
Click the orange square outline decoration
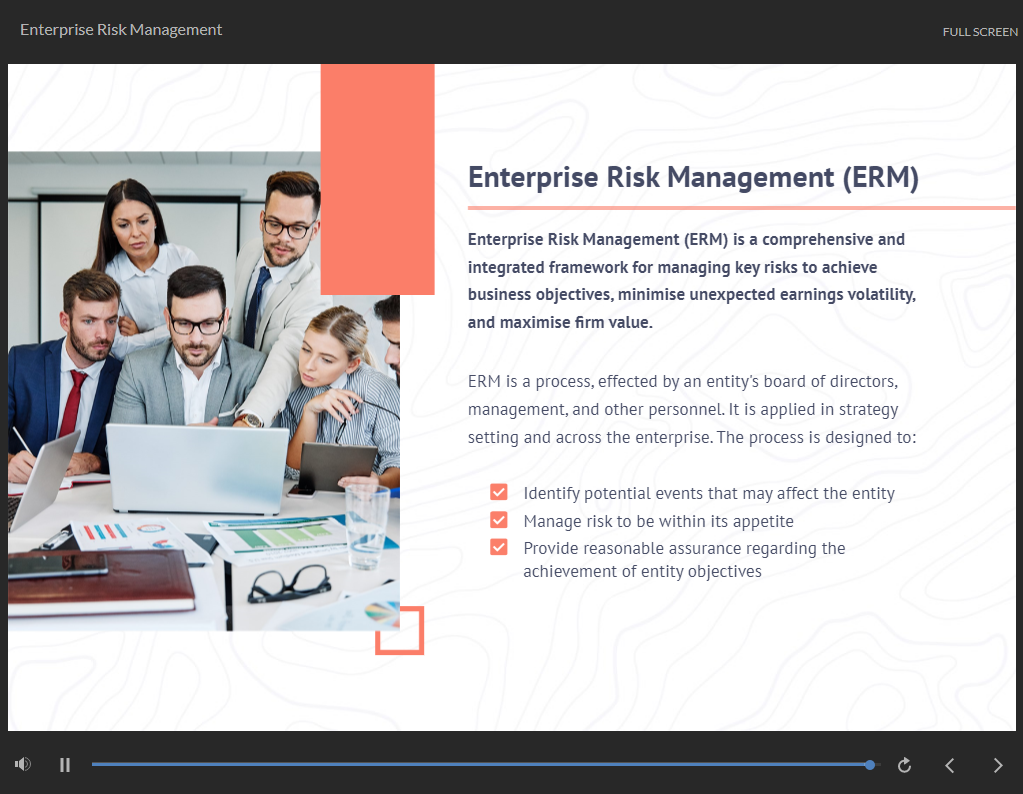[399, 631]
